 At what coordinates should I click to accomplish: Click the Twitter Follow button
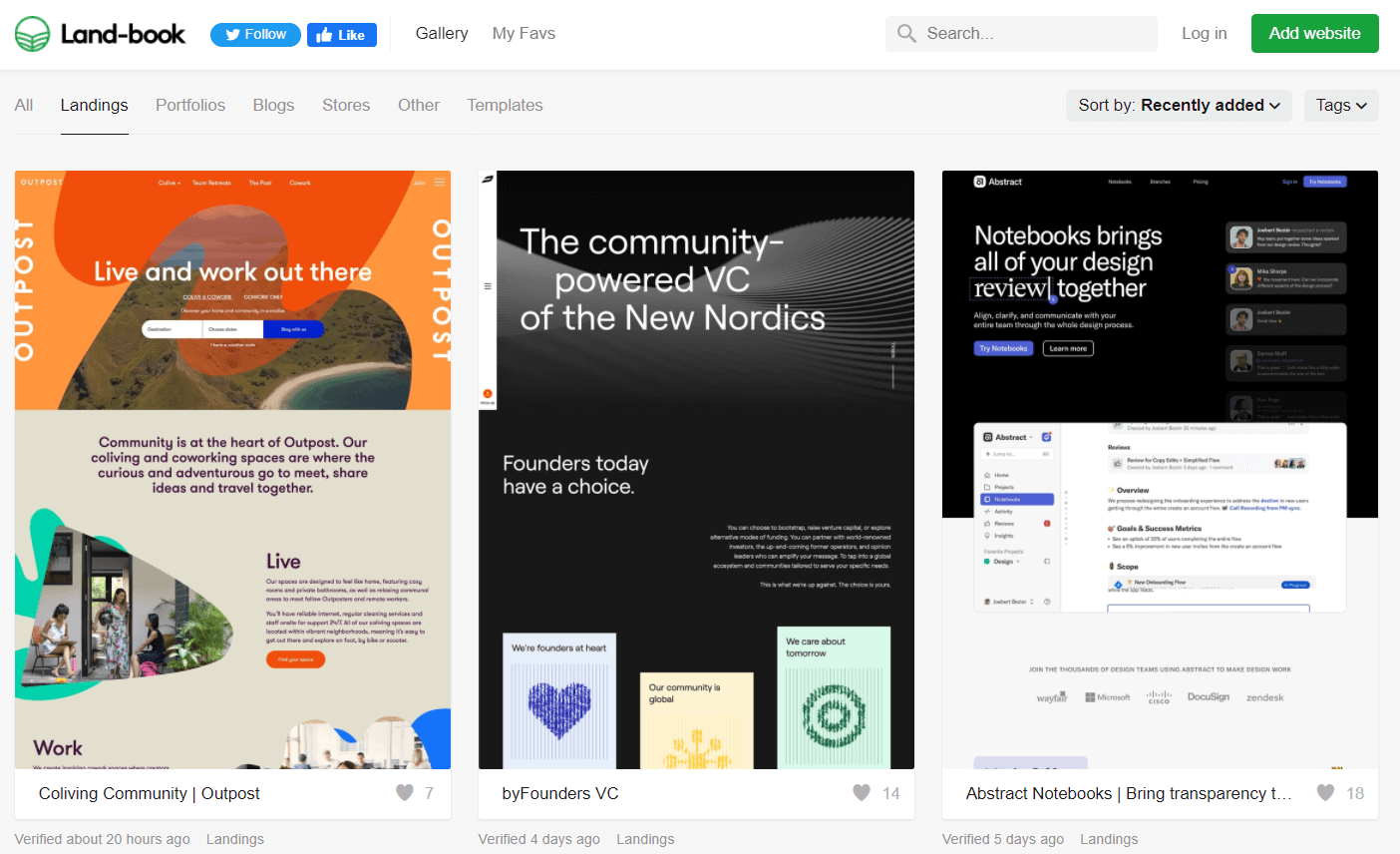click(255, 34)
